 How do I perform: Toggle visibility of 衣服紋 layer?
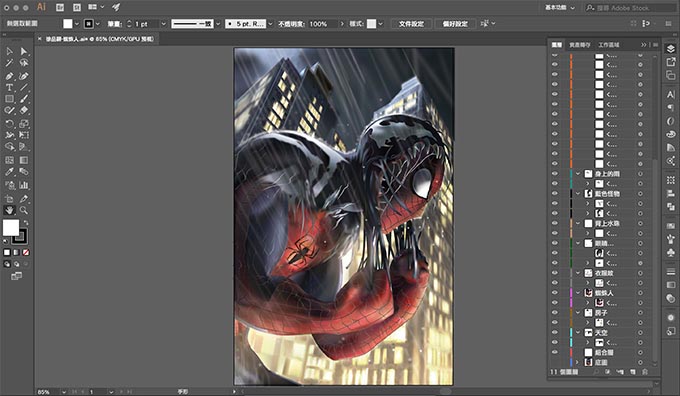coord(554,273)
